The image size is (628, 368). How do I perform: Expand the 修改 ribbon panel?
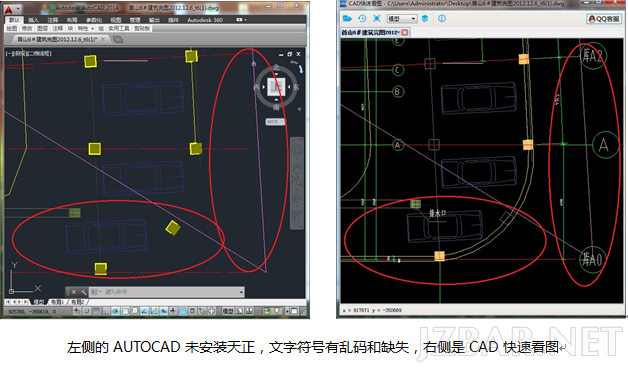point(27,28)
